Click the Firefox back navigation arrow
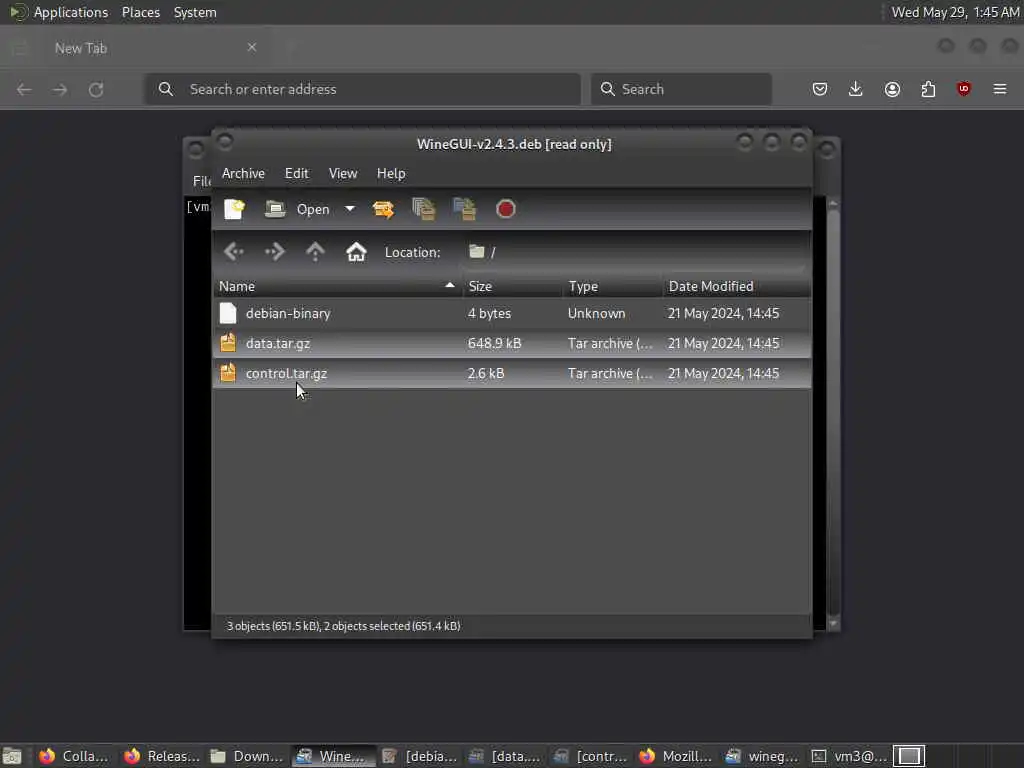 click(24, 89)
